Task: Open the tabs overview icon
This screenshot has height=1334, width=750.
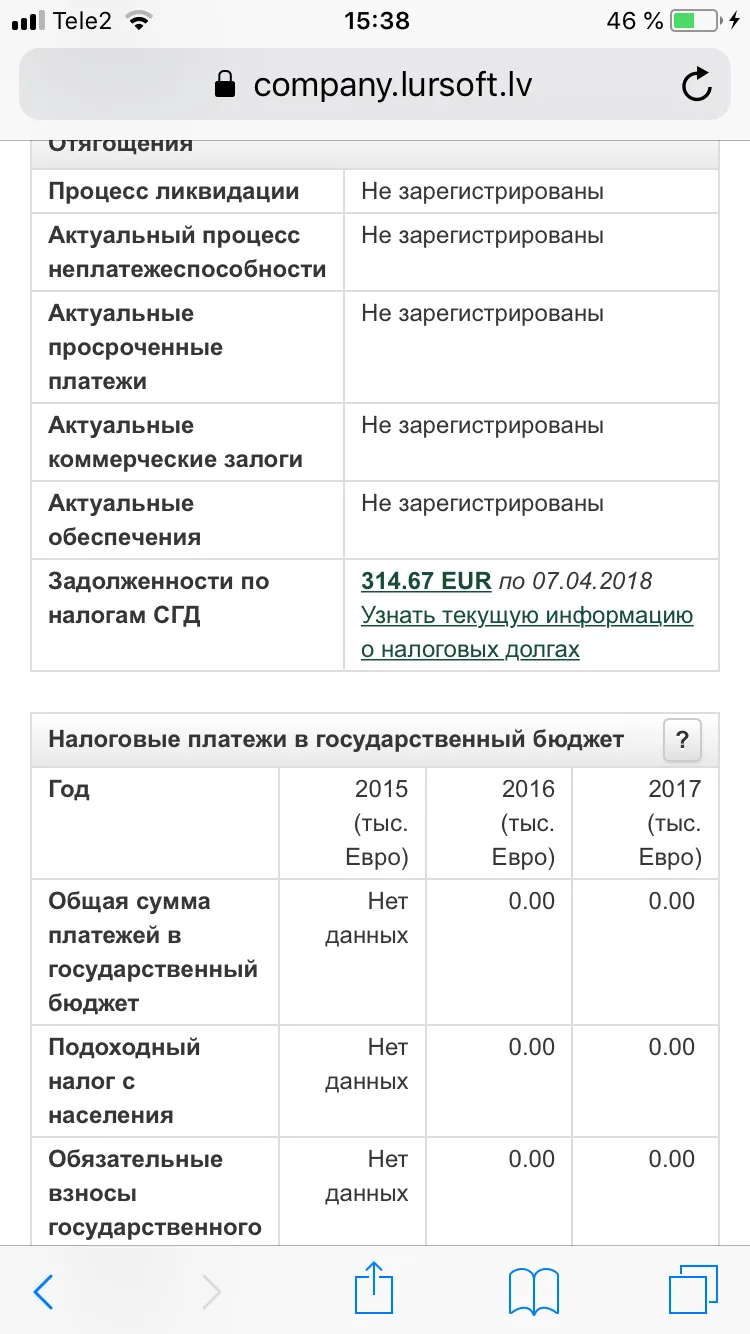Action: pos(694,1290)
